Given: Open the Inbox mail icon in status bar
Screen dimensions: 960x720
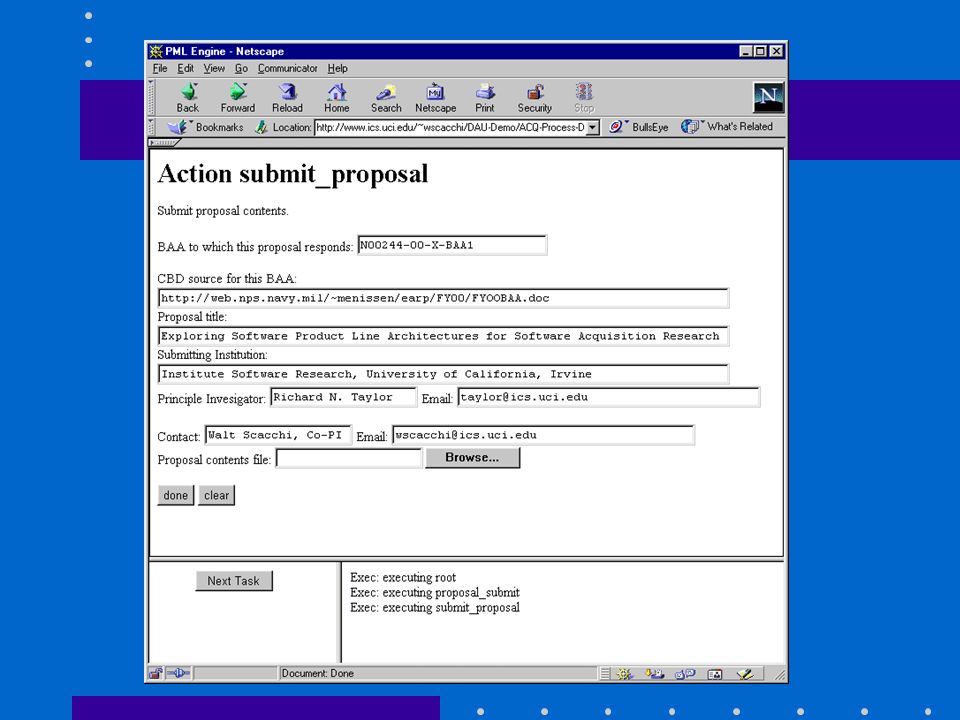Looking at the screenshot, I should point(654,674).
